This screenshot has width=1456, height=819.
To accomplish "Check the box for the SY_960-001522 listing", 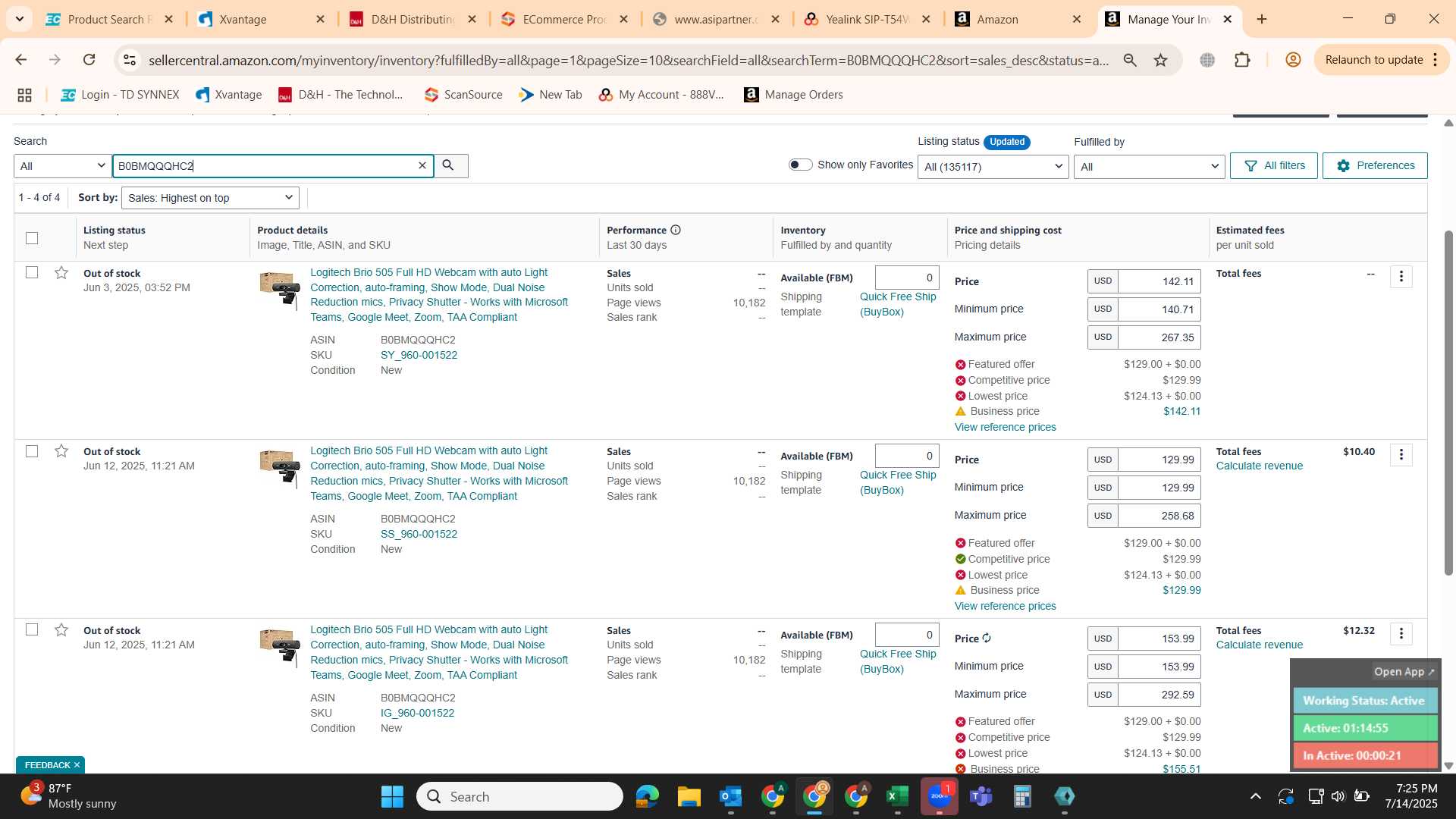I will (32, 272).
